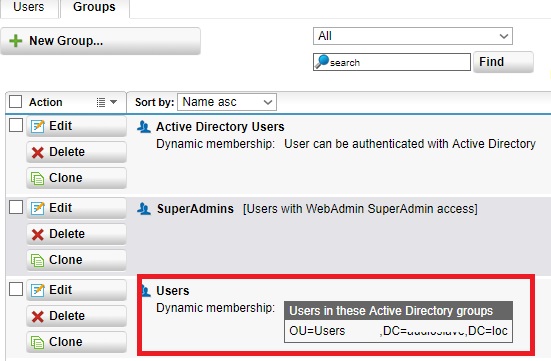551x361 pixels.
Task: Delete the Active Directory Users group
Action: click(x=76, y=152)
